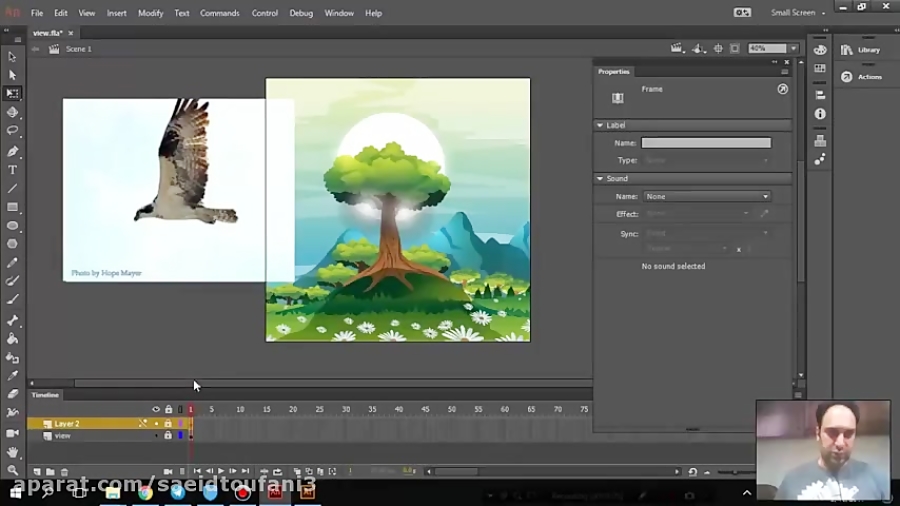
Task: Toggle Onion Skin in timeline
Action: tap(297, 472)
